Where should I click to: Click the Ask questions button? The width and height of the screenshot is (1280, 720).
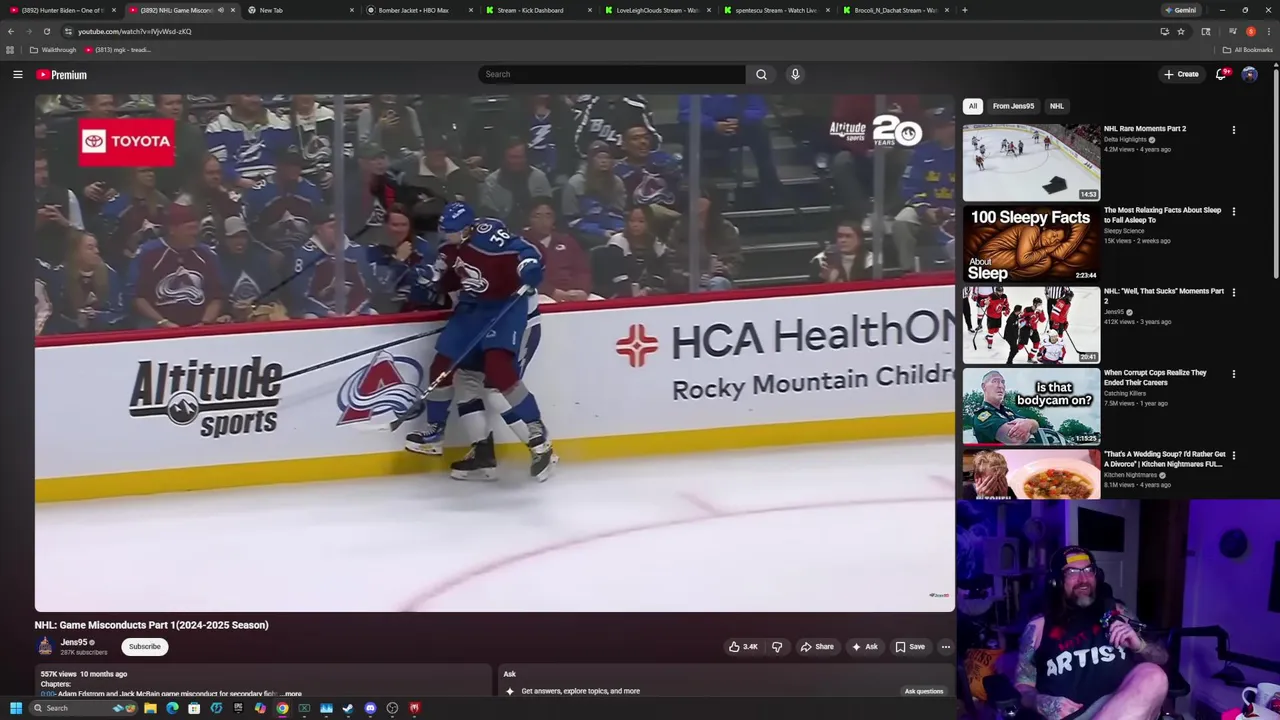click(x=924, y=691)
